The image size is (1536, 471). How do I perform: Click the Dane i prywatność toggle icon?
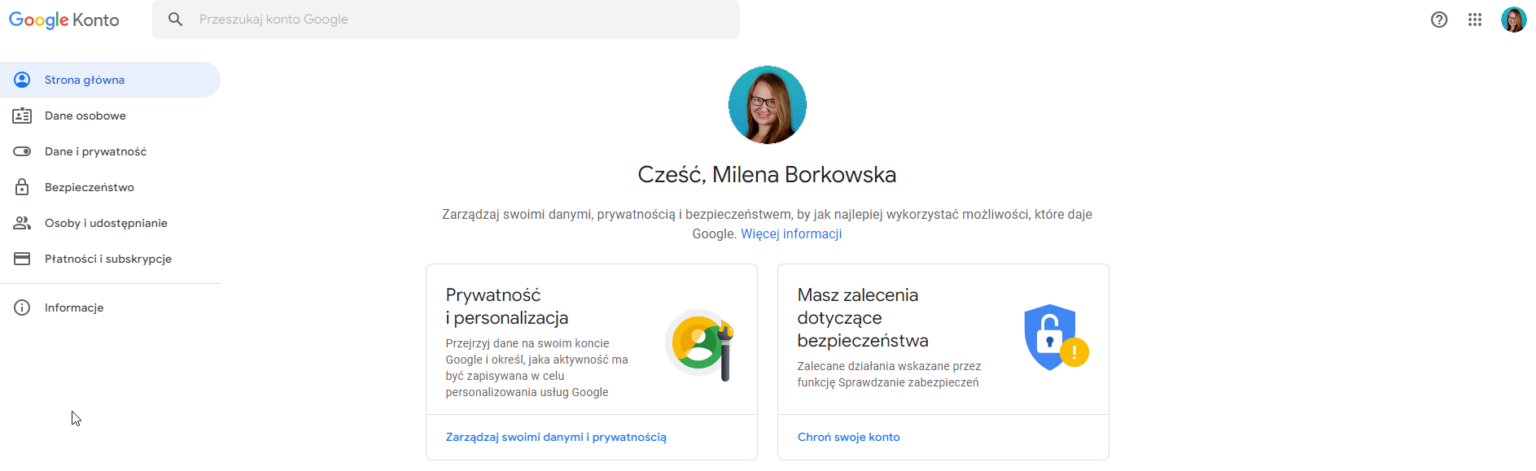pos(21,151)
